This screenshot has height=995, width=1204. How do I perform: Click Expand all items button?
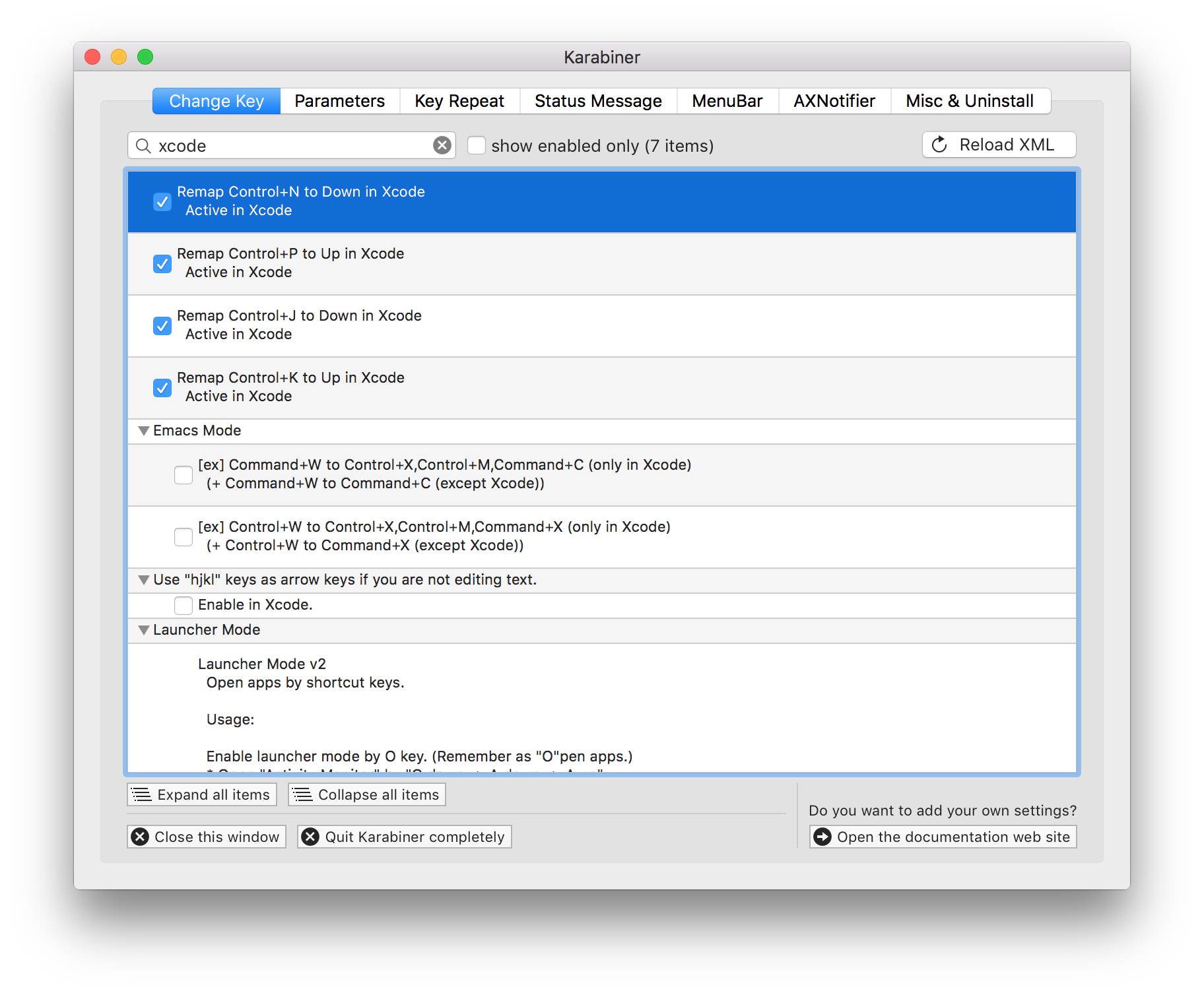click(x=202, y=794)
